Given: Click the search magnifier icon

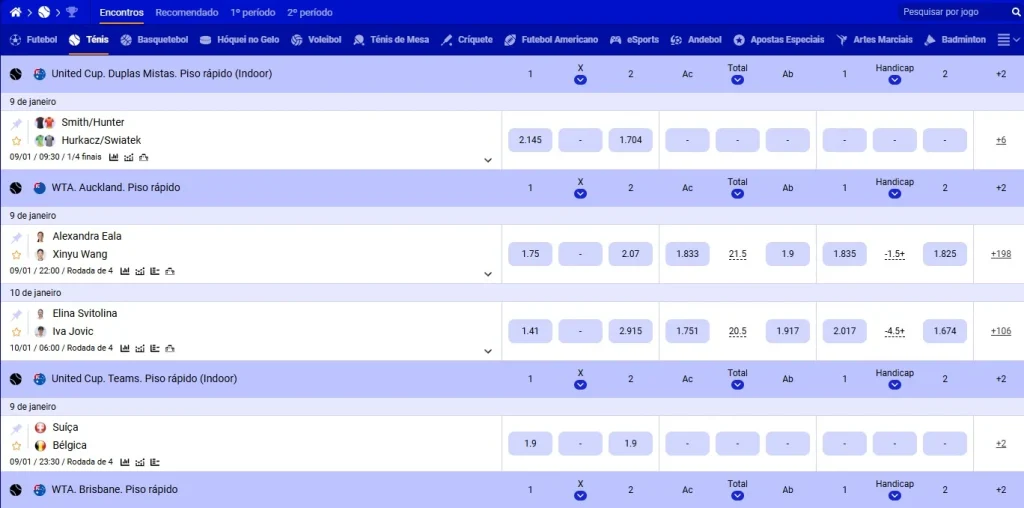Looking at the screenshot, I should click(1016, 12).
